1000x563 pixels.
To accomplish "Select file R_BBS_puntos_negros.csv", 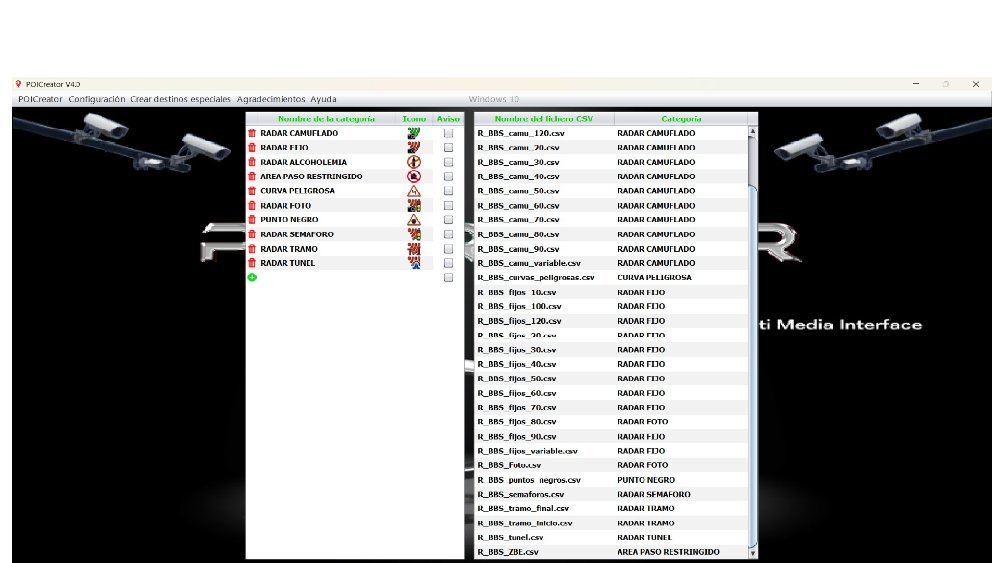I will [x=529, y=479].
